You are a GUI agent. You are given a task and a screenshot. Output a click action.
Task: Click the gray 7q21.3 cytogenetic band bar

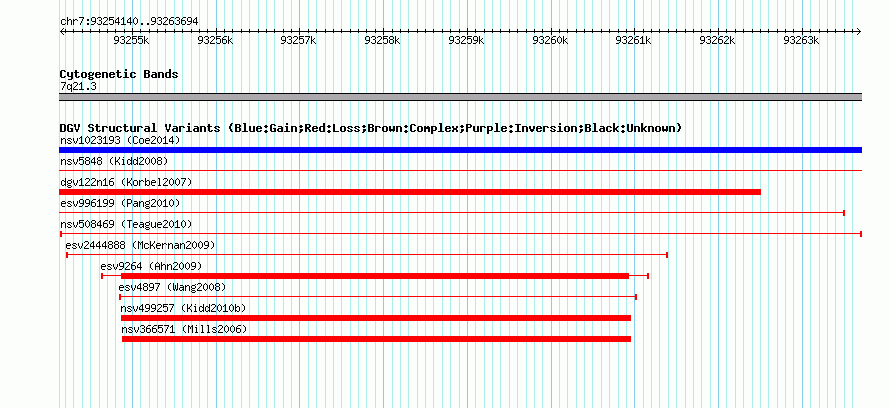point(460,97)
